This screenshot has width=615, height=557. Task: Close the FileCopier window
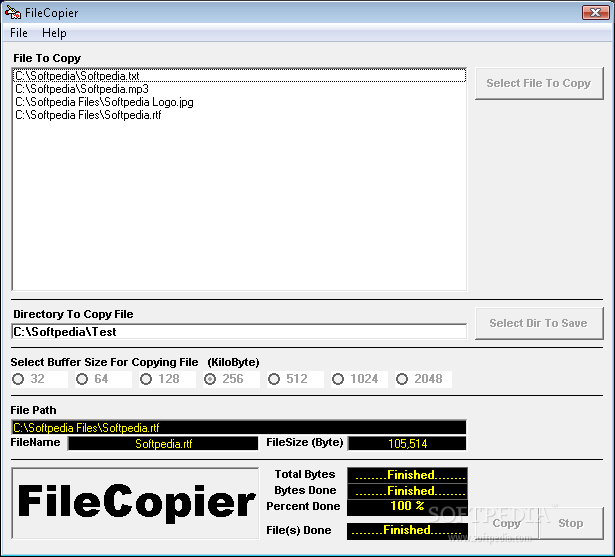pos(595,12)
